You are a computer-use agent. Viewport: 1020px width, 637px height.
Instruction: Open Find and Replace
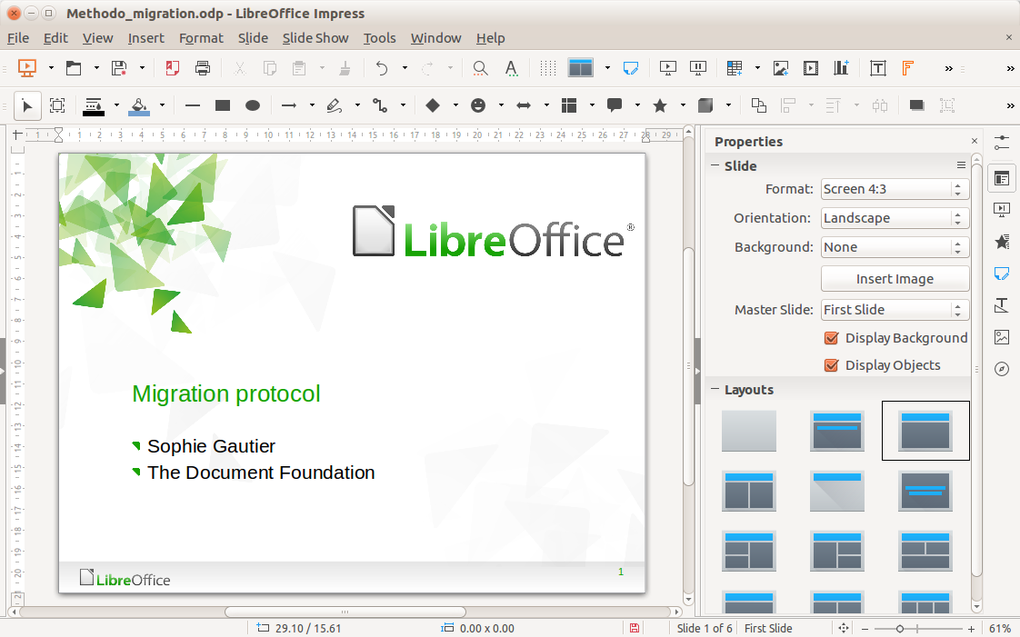tap(479, 68)
